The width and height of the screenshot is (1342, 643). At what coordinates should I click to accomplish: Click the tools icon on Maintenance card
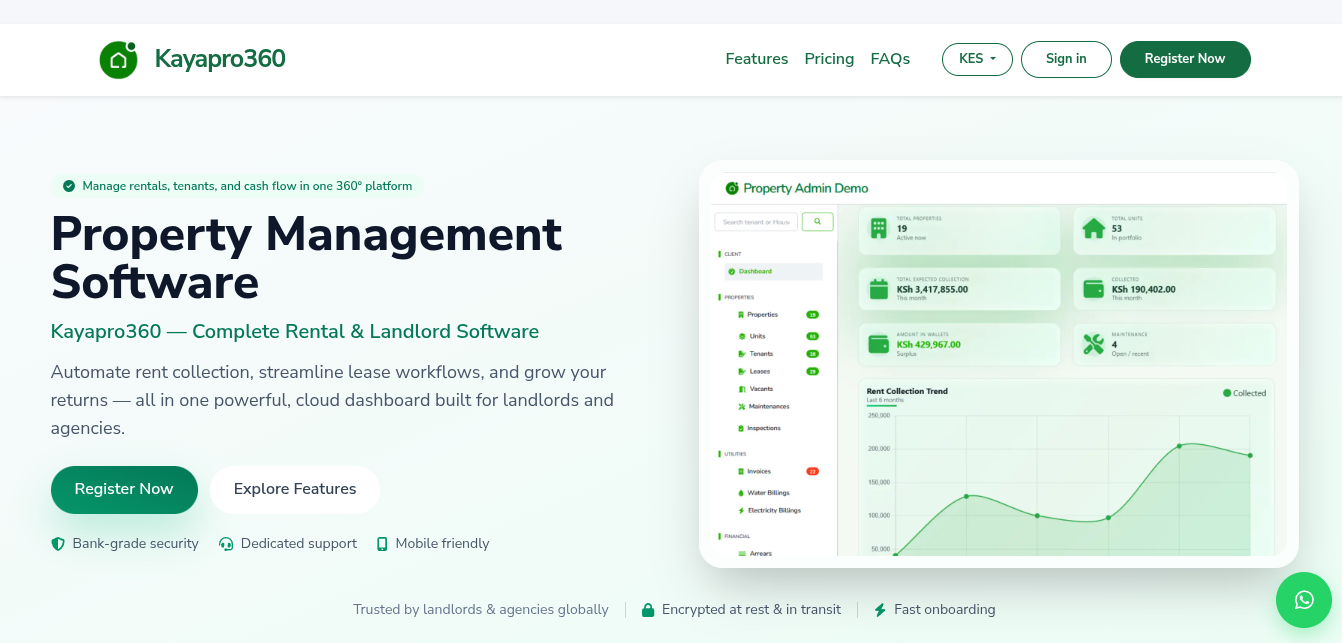coord(1094,344)
